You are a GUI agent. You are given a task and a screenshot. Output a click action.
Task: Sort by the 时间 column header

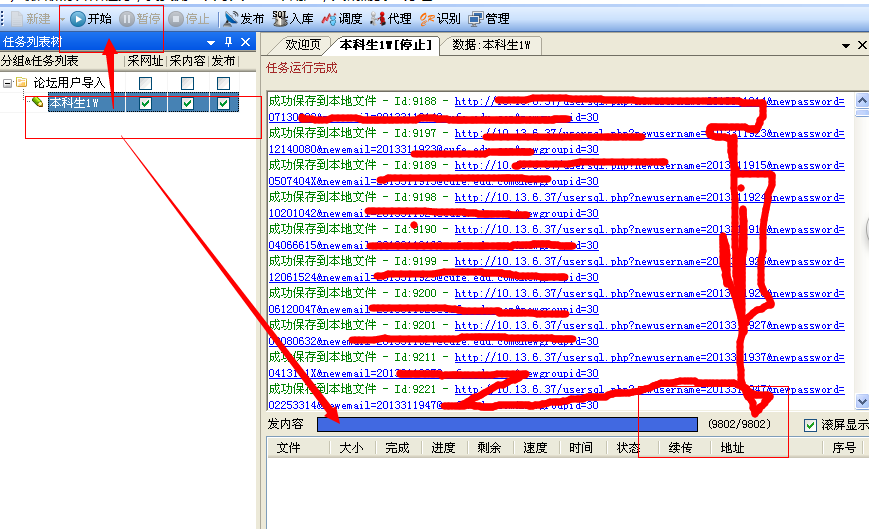tap(581, 448)
